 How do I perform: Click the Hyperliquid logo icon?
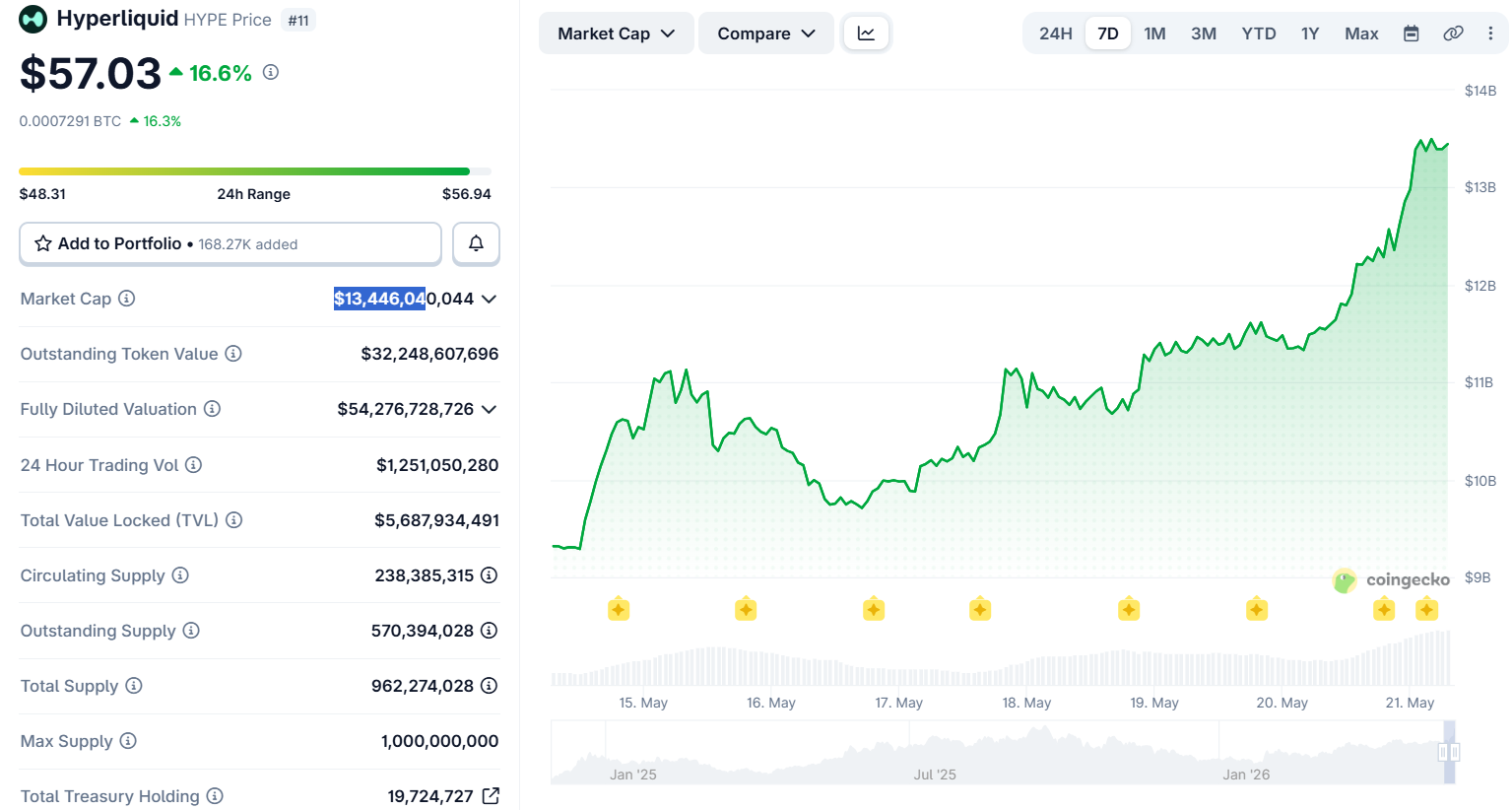pyautogui.click(x=33, y=19)
